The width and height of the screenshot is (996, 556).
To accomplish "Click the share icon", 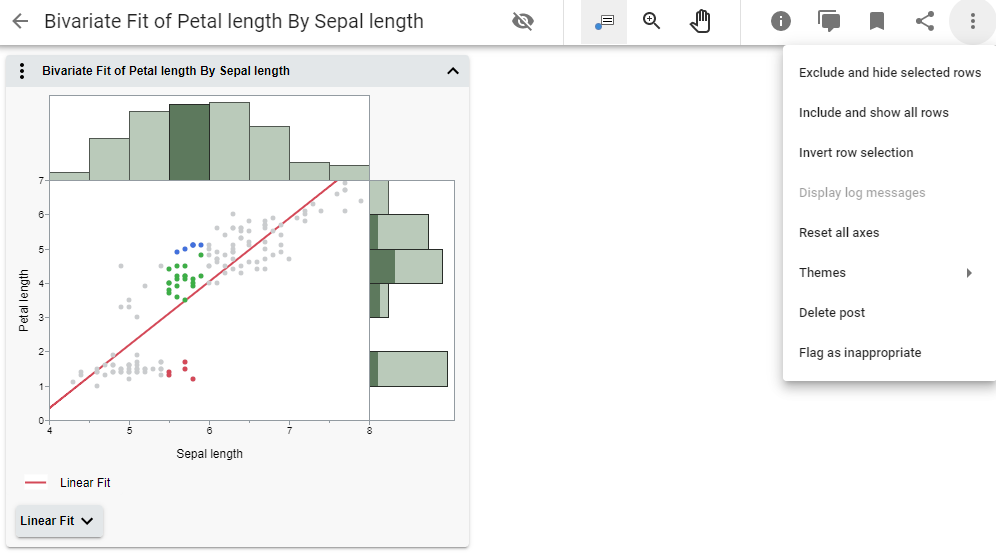I will pos(925,21).
